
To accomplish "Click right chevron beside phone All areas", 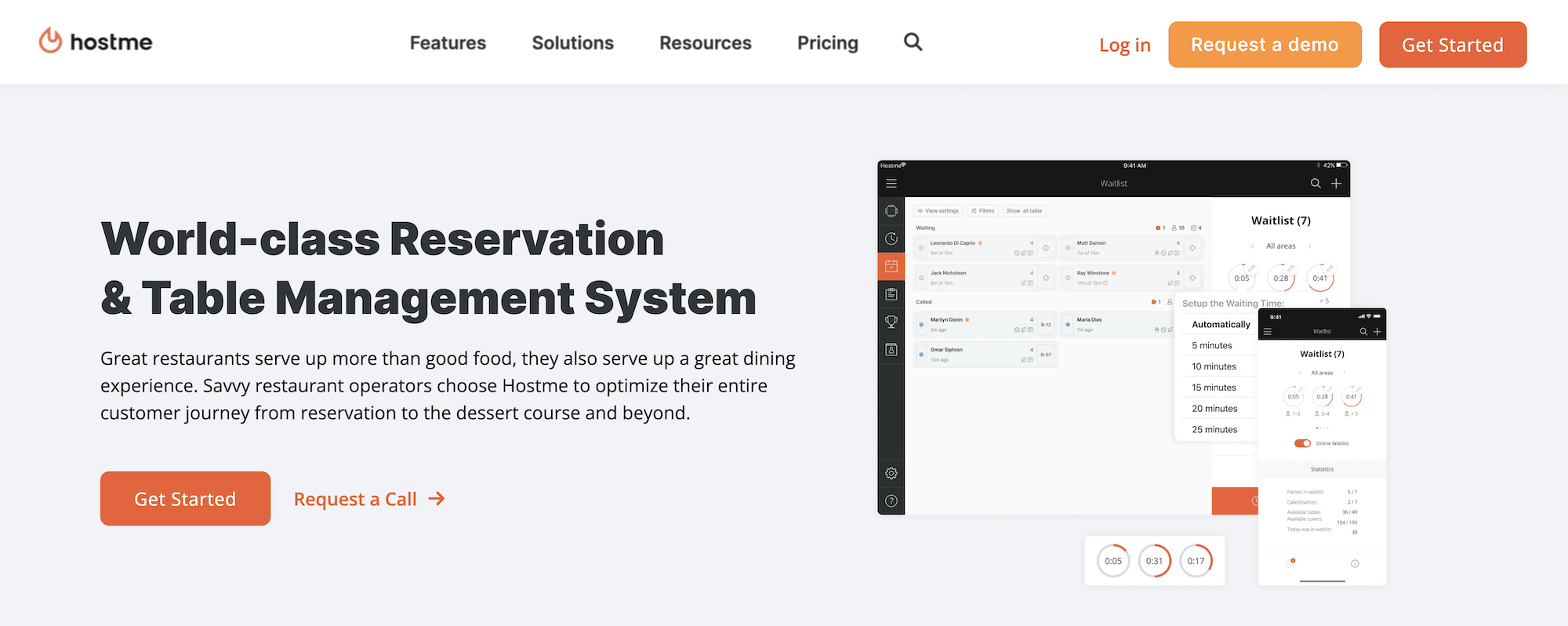I will 1345,373.
